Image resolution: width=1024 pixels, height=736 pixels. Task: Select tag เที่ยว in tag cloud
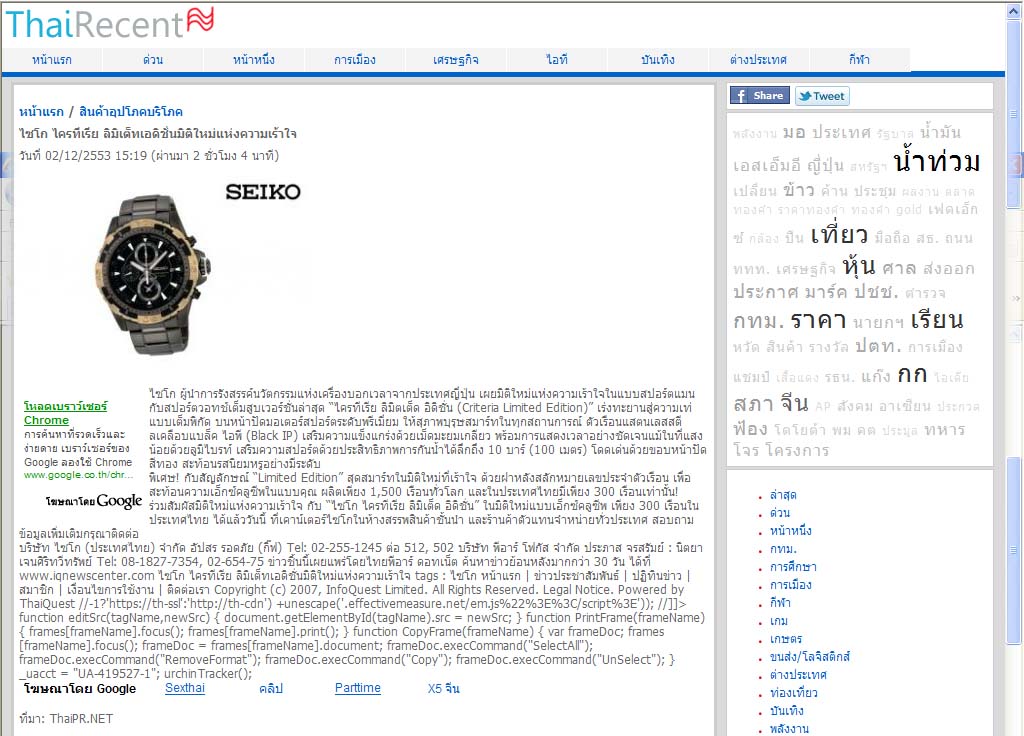coord(839,234)
